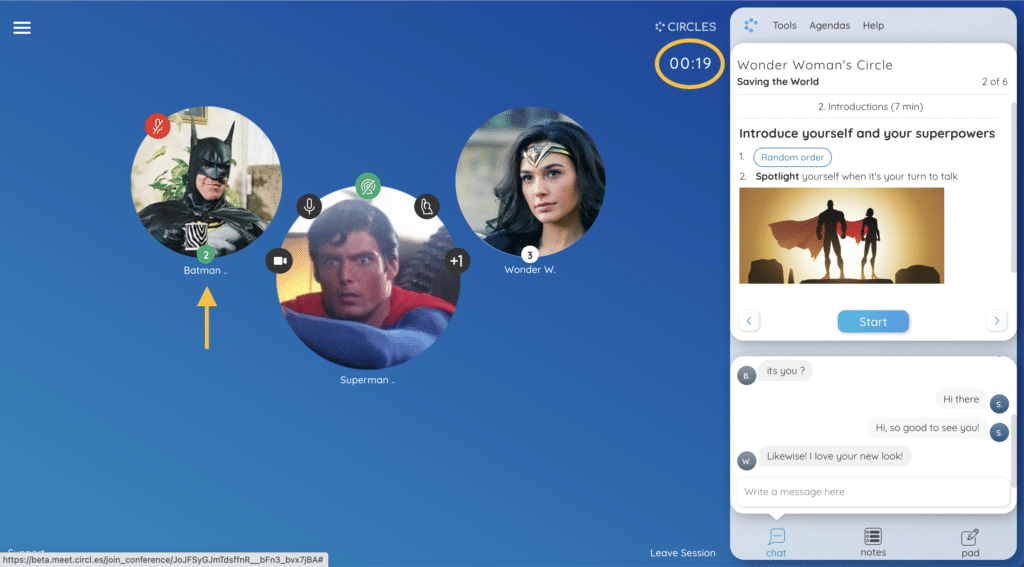
Task: Click the Superman name label
Action: click(x=367, y=380)
